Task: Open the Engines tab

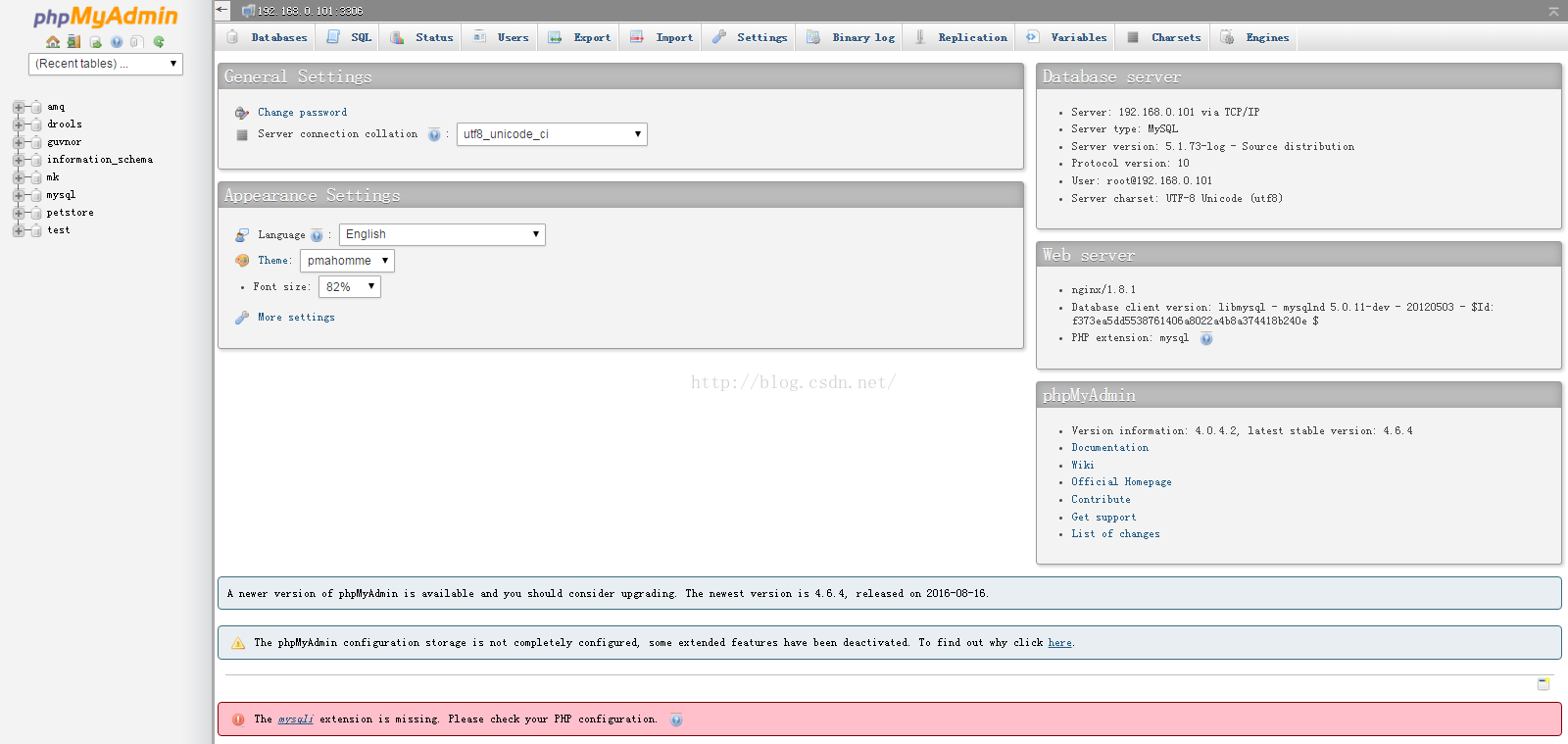Action: point(1254,37)
